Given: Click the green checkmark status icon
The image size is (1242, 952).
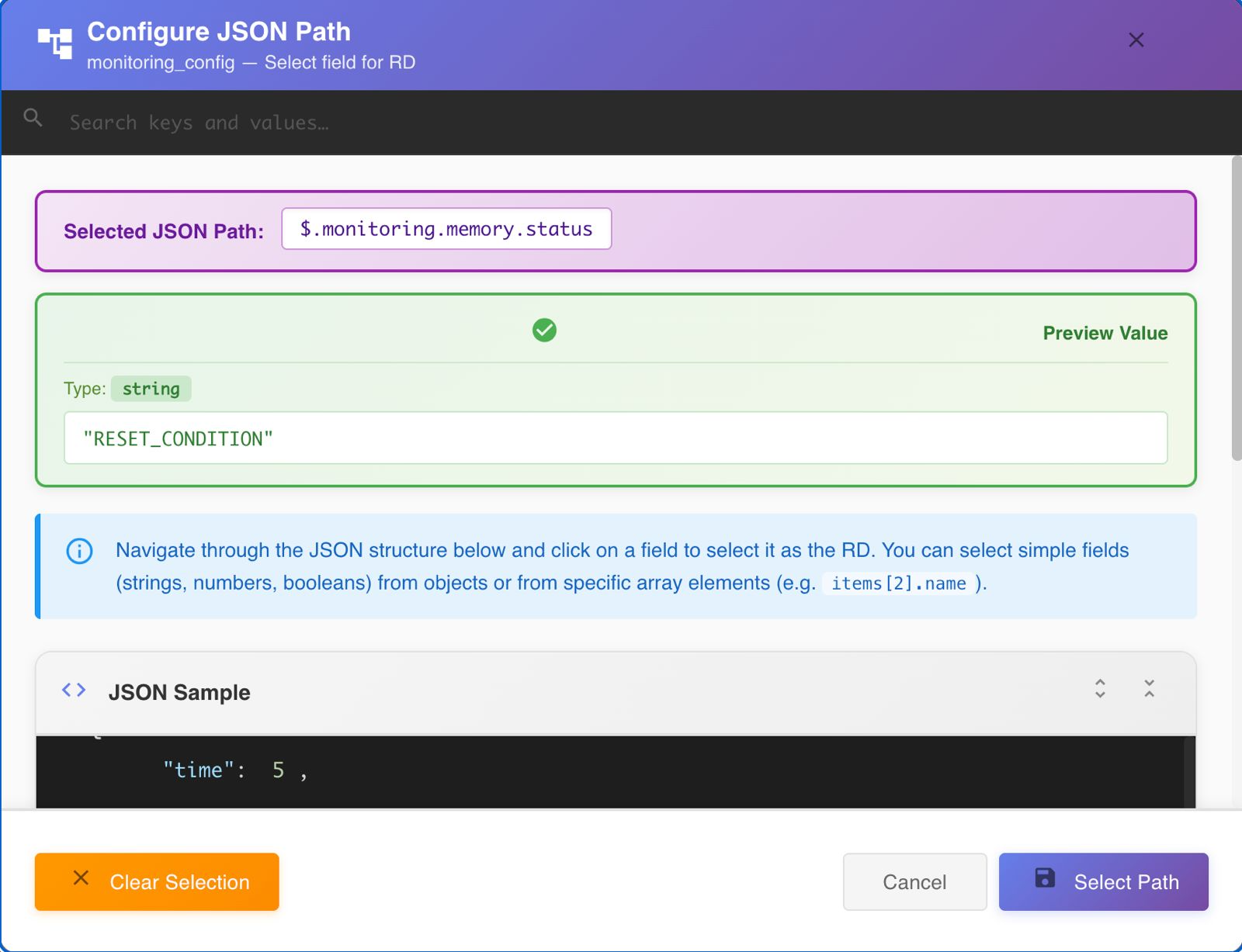Looking at the screenshot, I should point(544,331).
